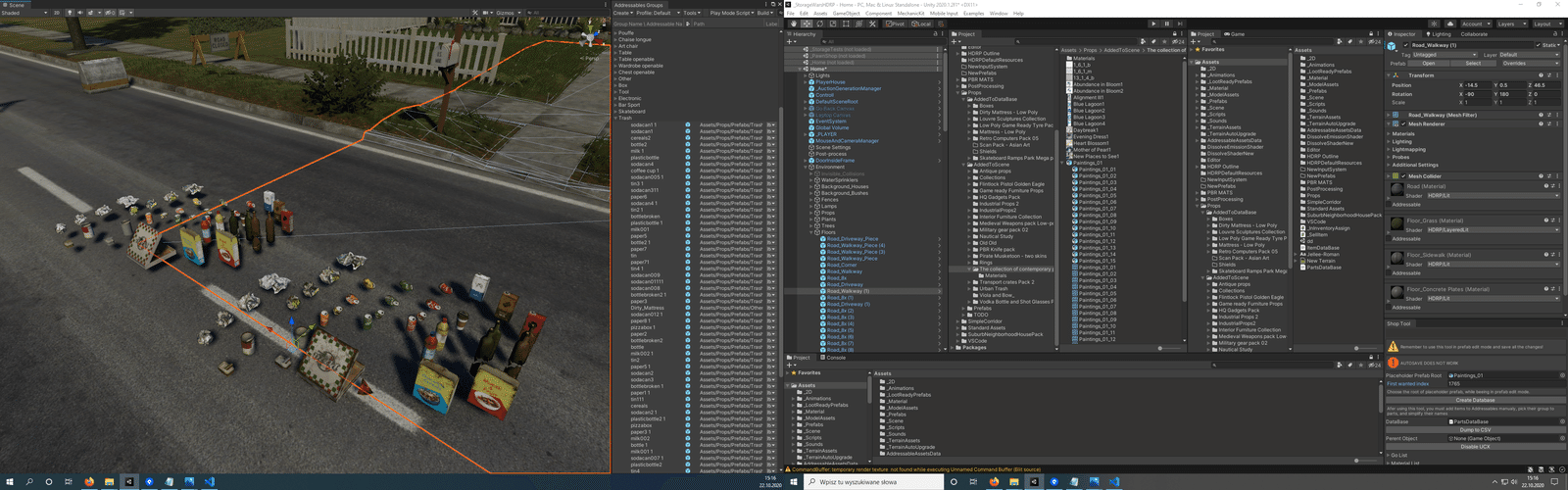
Task: Open the Layers dropdown
Action: pyautogui.click(x=1512, y=24)
